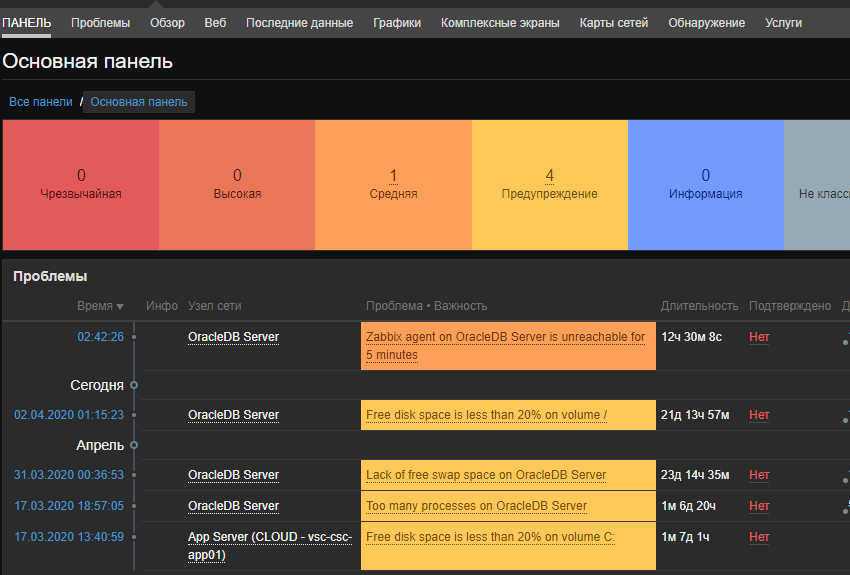
Task: Open the Все панели breadcrumb link
Action: point(41,102)
